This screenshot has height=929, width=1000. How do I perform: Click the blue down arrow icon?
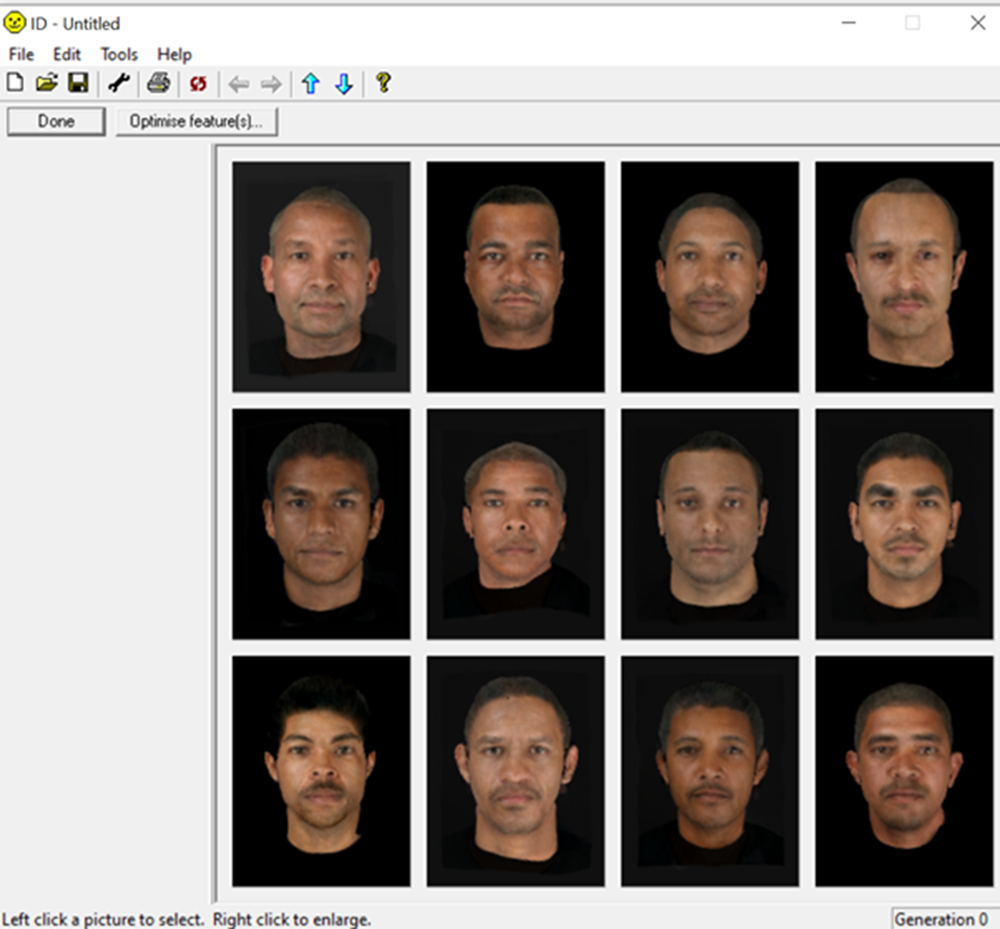pos(344,82)
